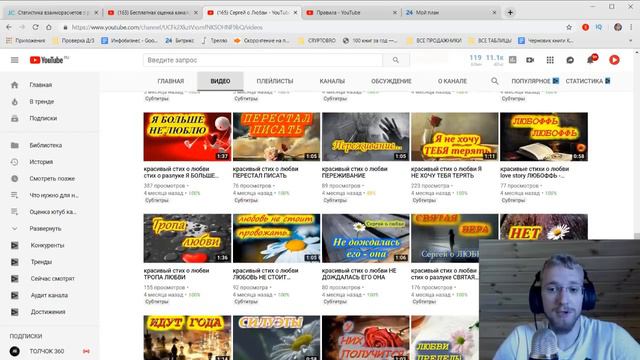Open the notifications bell
640x360 pixels.
pyautogui.click(x=591, y=60)
